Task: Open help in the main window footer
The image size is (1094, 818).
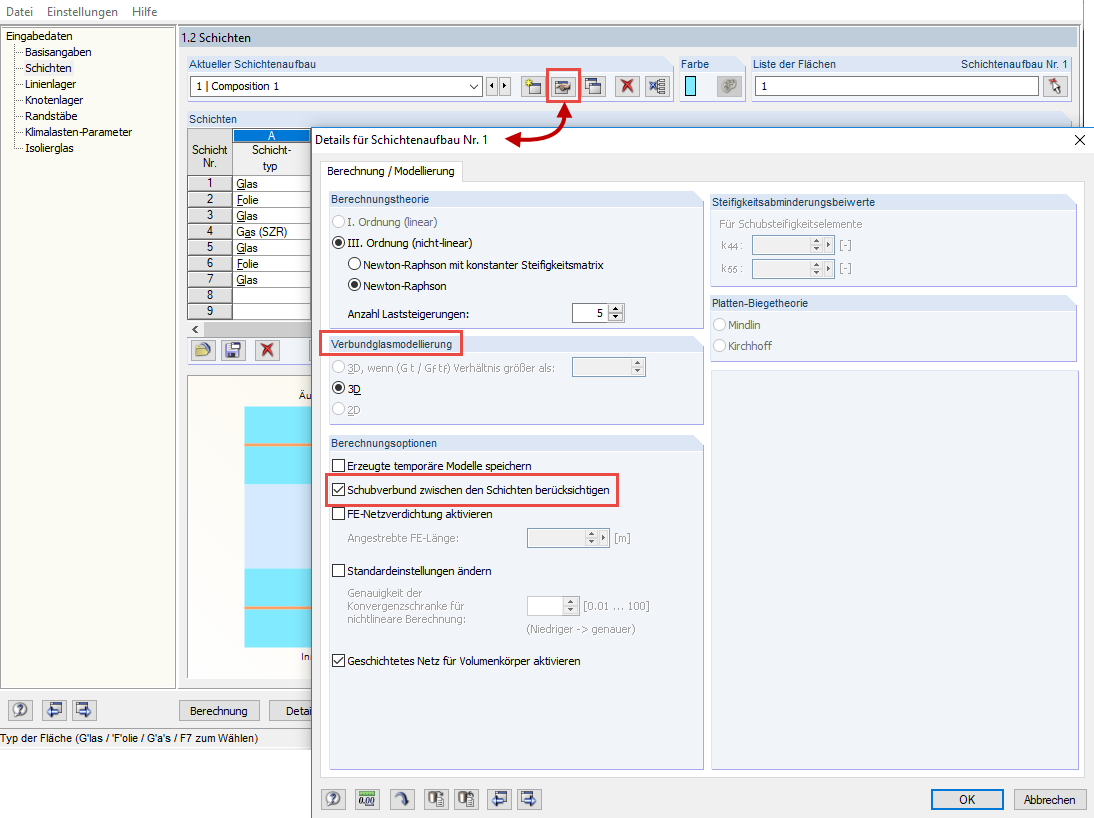Action: coord(20,711)
